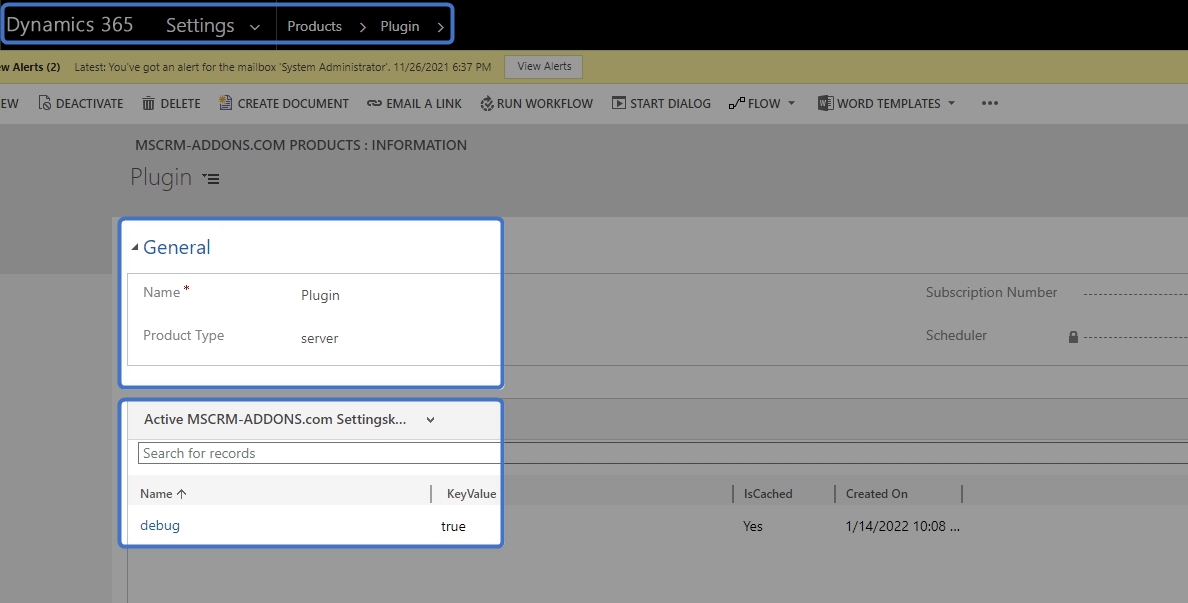Open more commands ellipsis menu
The image size is (1188, 603).
[x=989, y=103]
